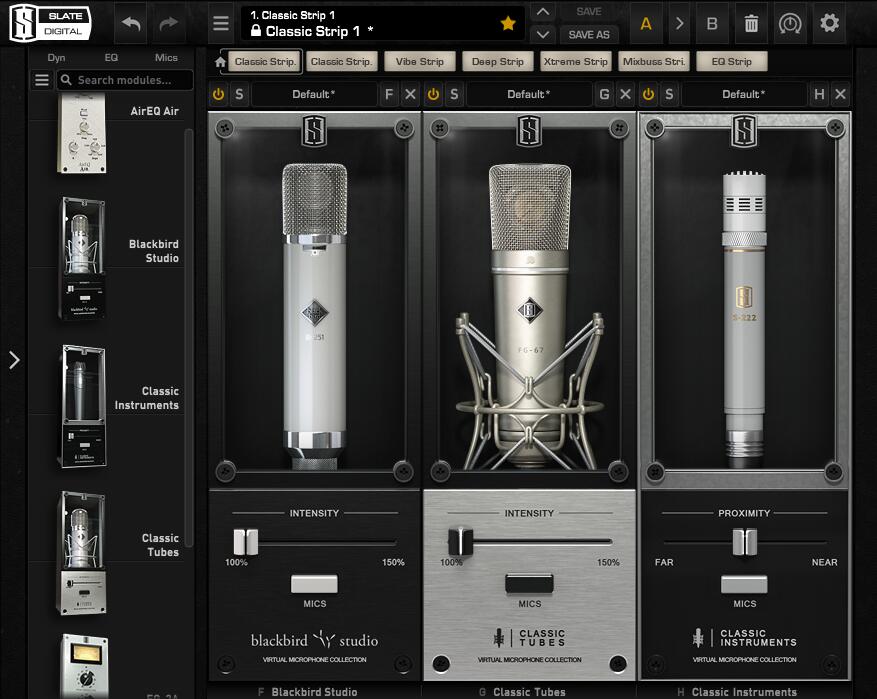The image size is (877, 699).
Task: Select the AirEQ Air module thumbnail
Action: coord(82,133)
